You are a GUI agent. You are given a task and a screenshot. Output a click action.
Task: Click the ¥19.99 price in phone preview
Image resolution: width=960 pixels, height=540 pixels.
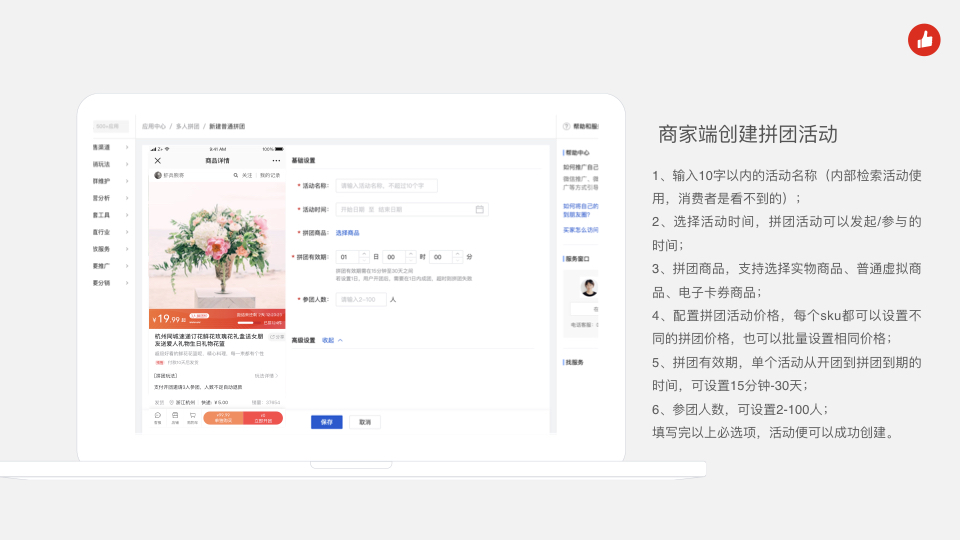pos(169,319)
